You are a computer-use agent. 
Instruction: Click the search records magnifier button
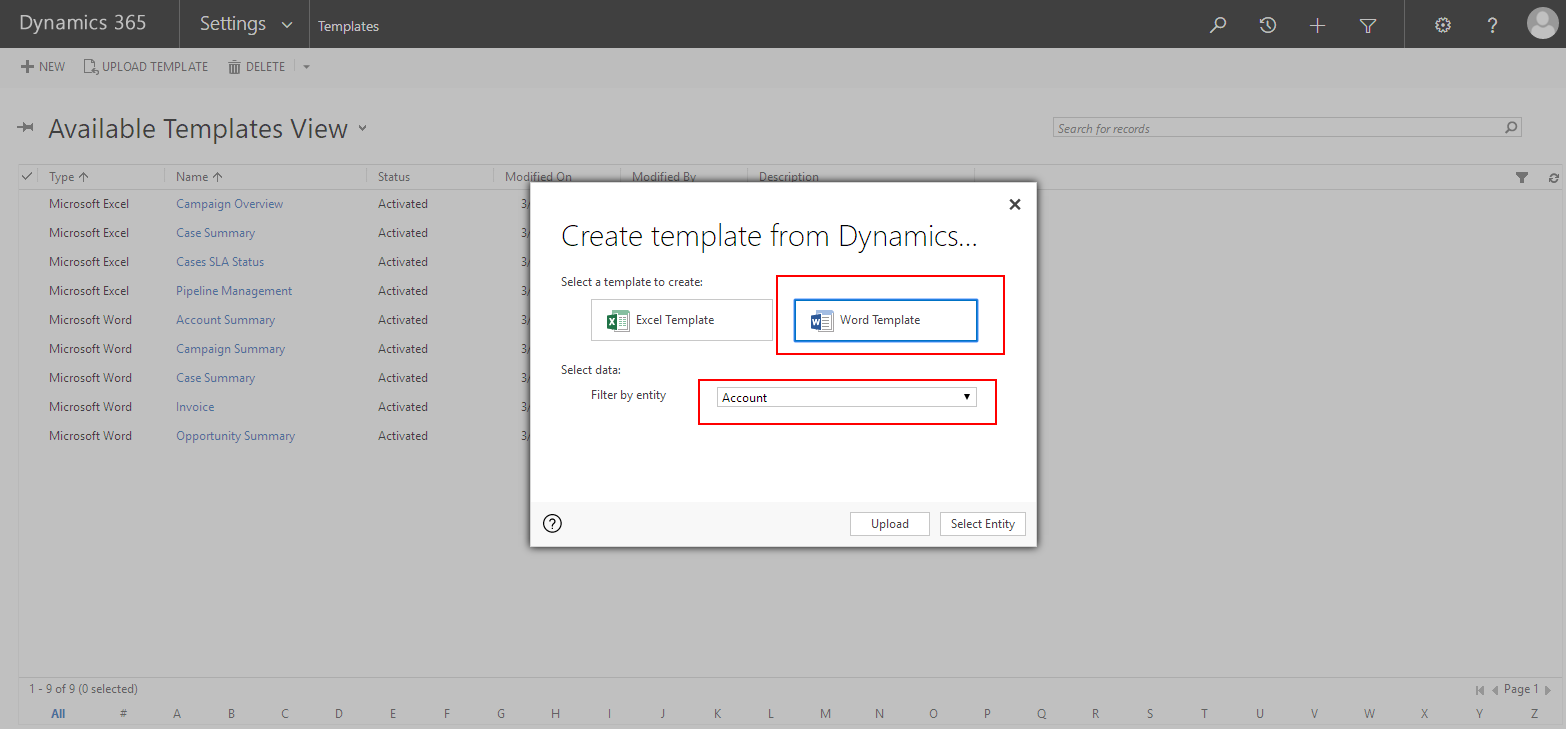1512,127
